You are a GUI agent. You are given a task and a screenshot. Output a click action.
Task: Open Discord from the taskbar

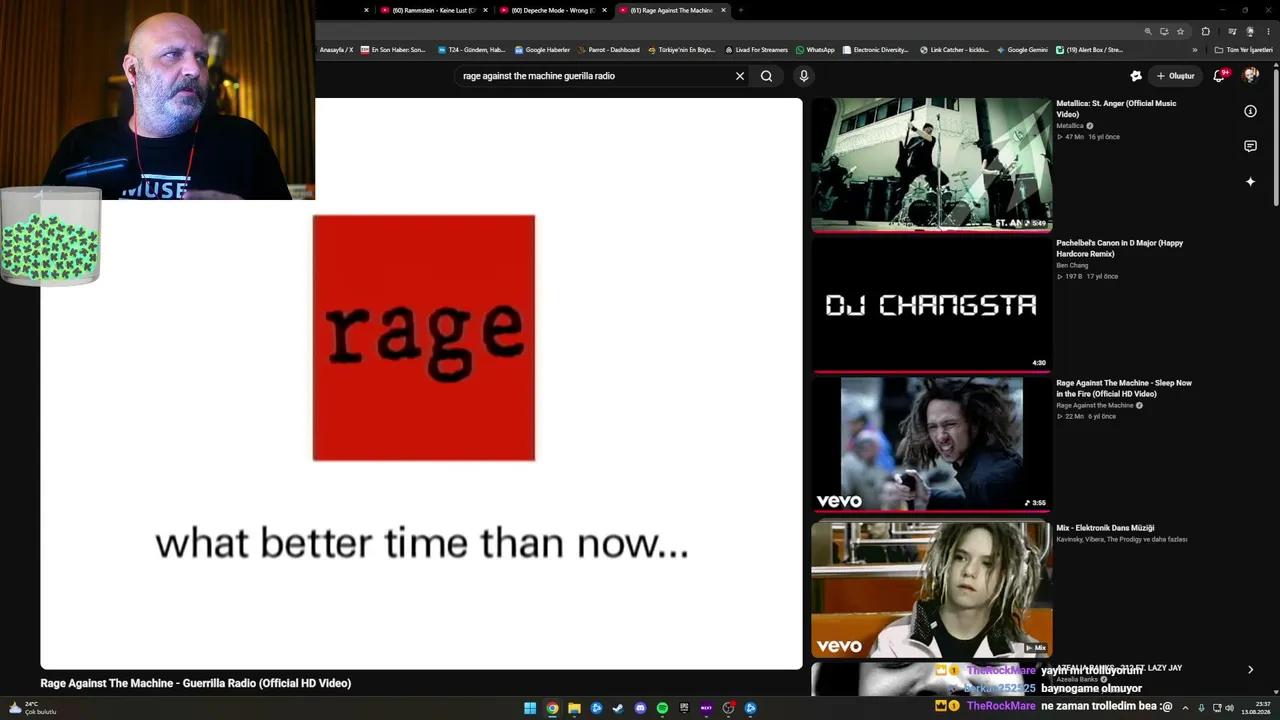640,708
